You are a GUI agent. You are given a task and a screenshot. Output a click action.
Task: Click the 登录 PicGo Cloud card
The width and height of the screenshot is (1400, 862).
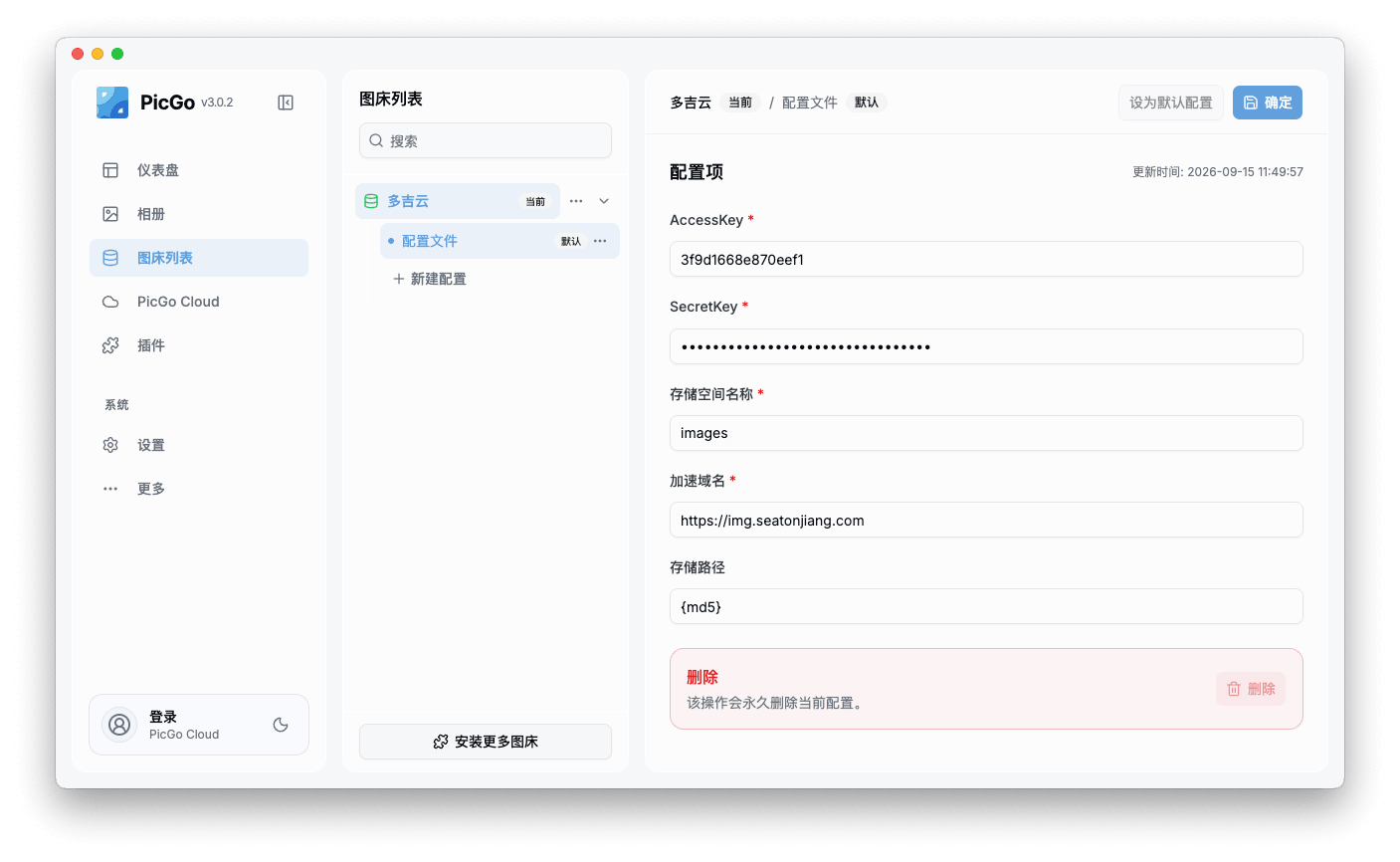coord(199,725)
